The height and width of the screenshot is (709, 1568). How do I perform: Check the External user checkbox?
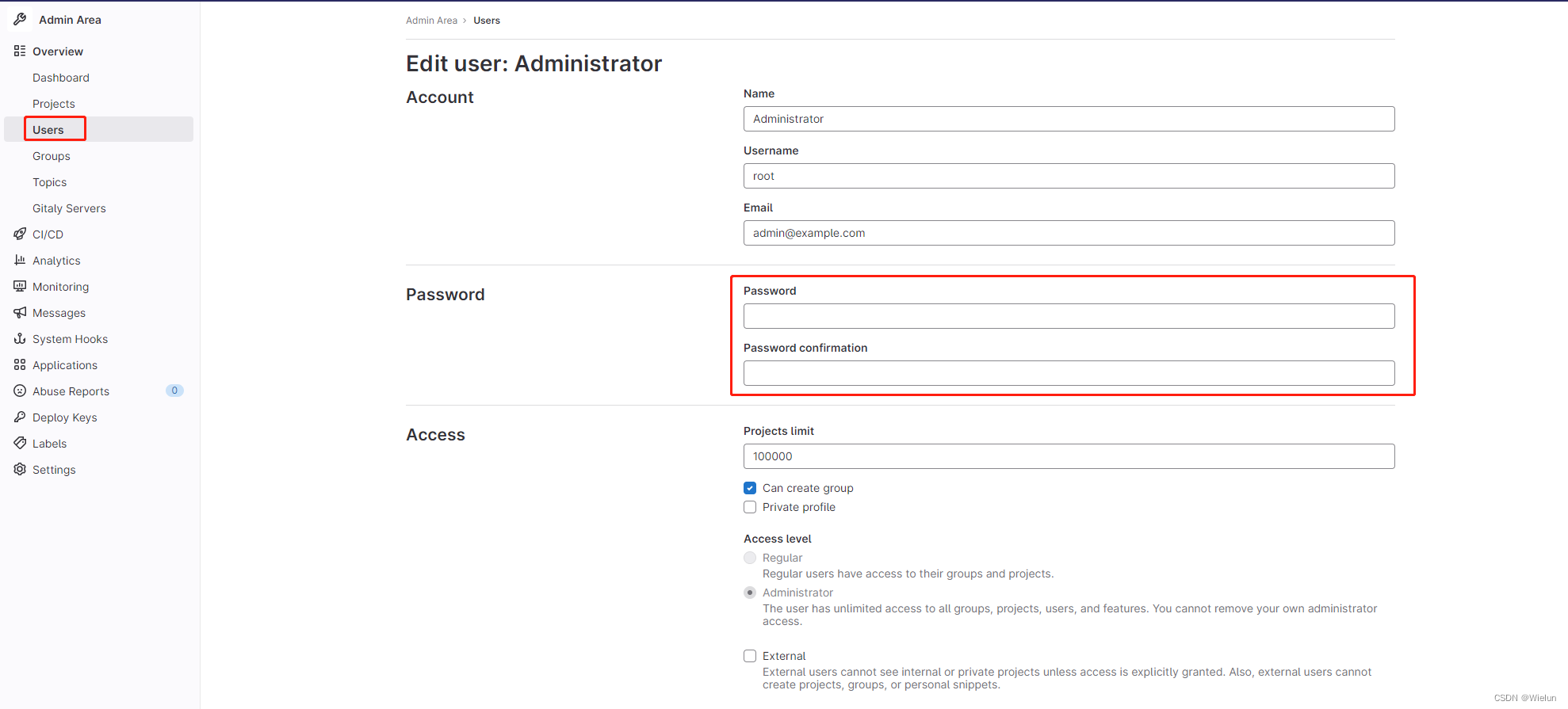tap(750, 656)
